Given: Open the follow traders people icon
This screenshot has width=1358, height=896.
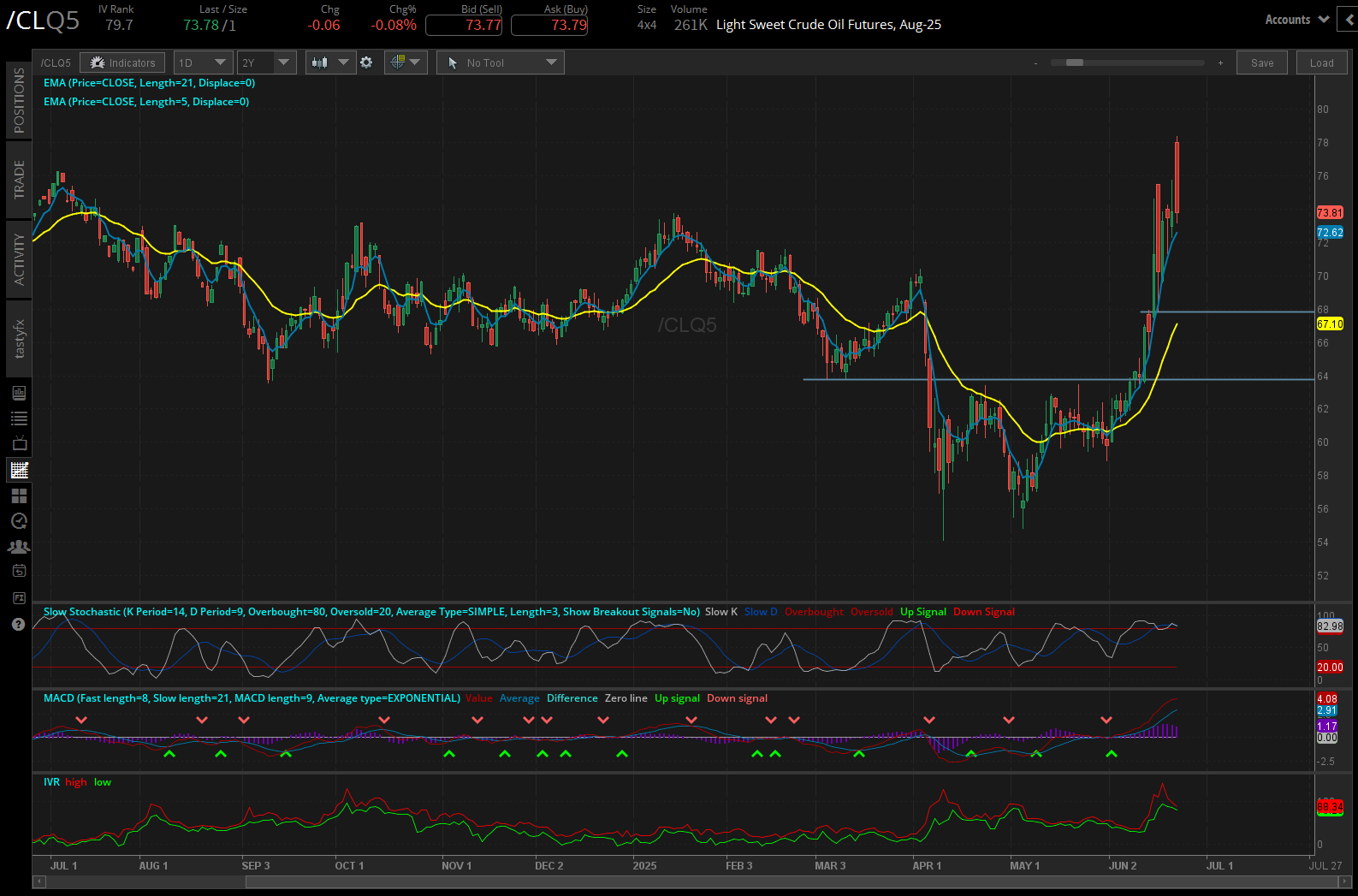Looking at the screenshot, I should (x=19, y=546).
